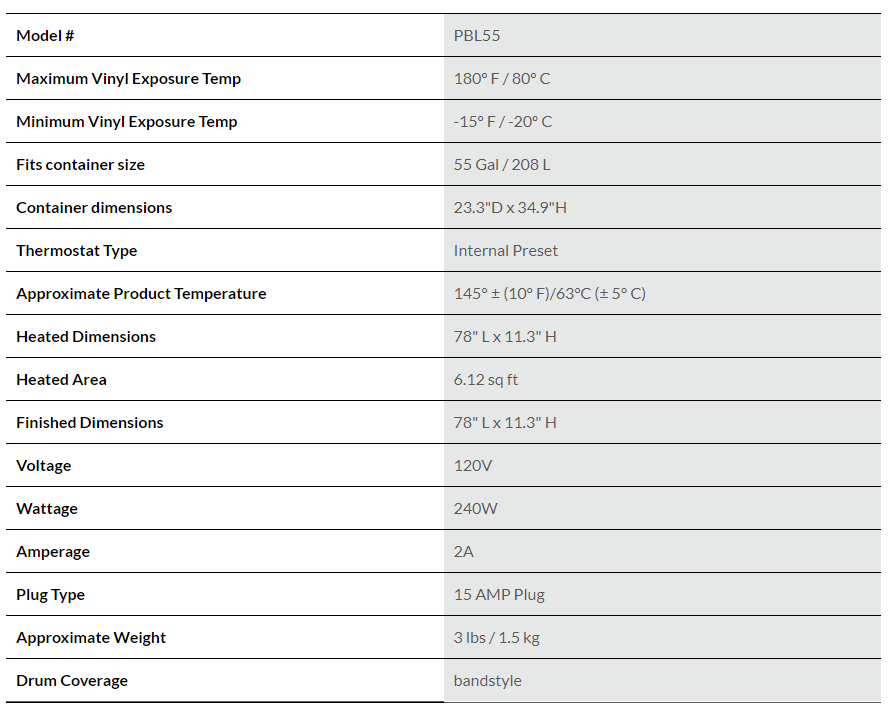Click the 120V voltage value
This screenshot has width=894, height=712.
tap(473, 466)
